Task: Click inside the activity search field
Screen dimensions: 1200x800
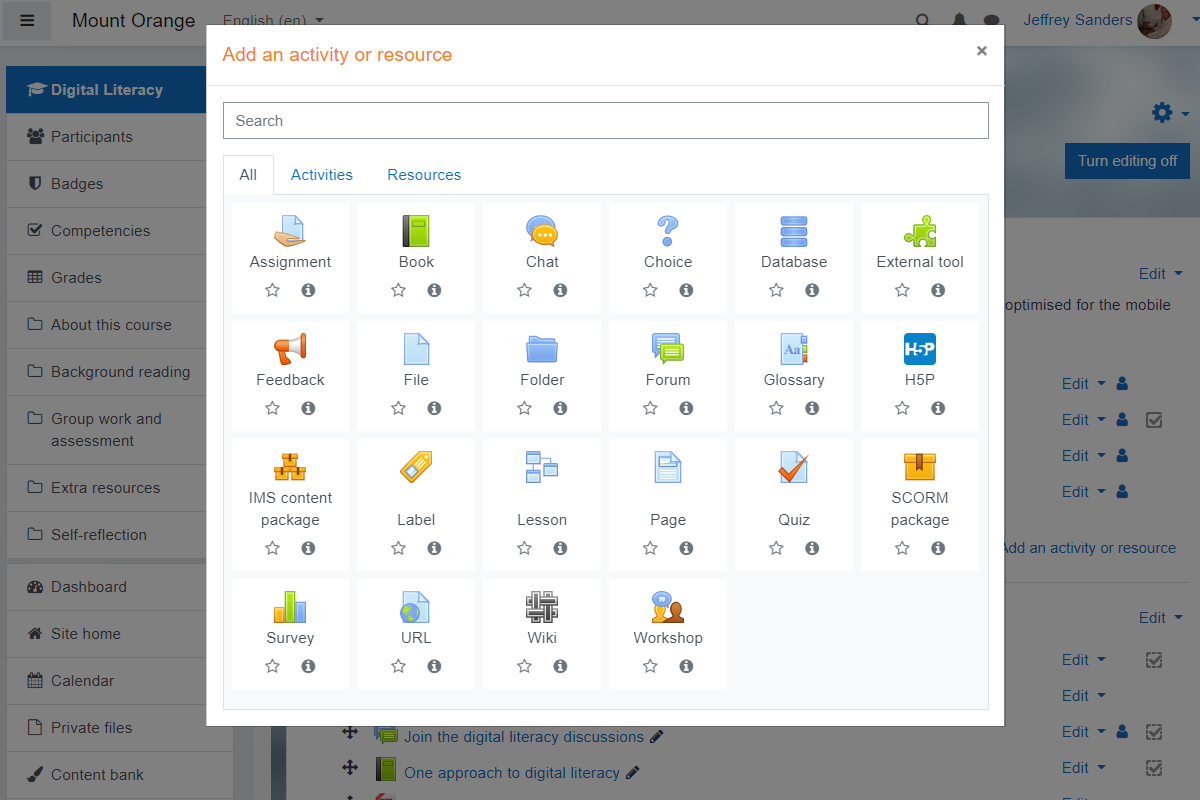Action: pos(605,120)
